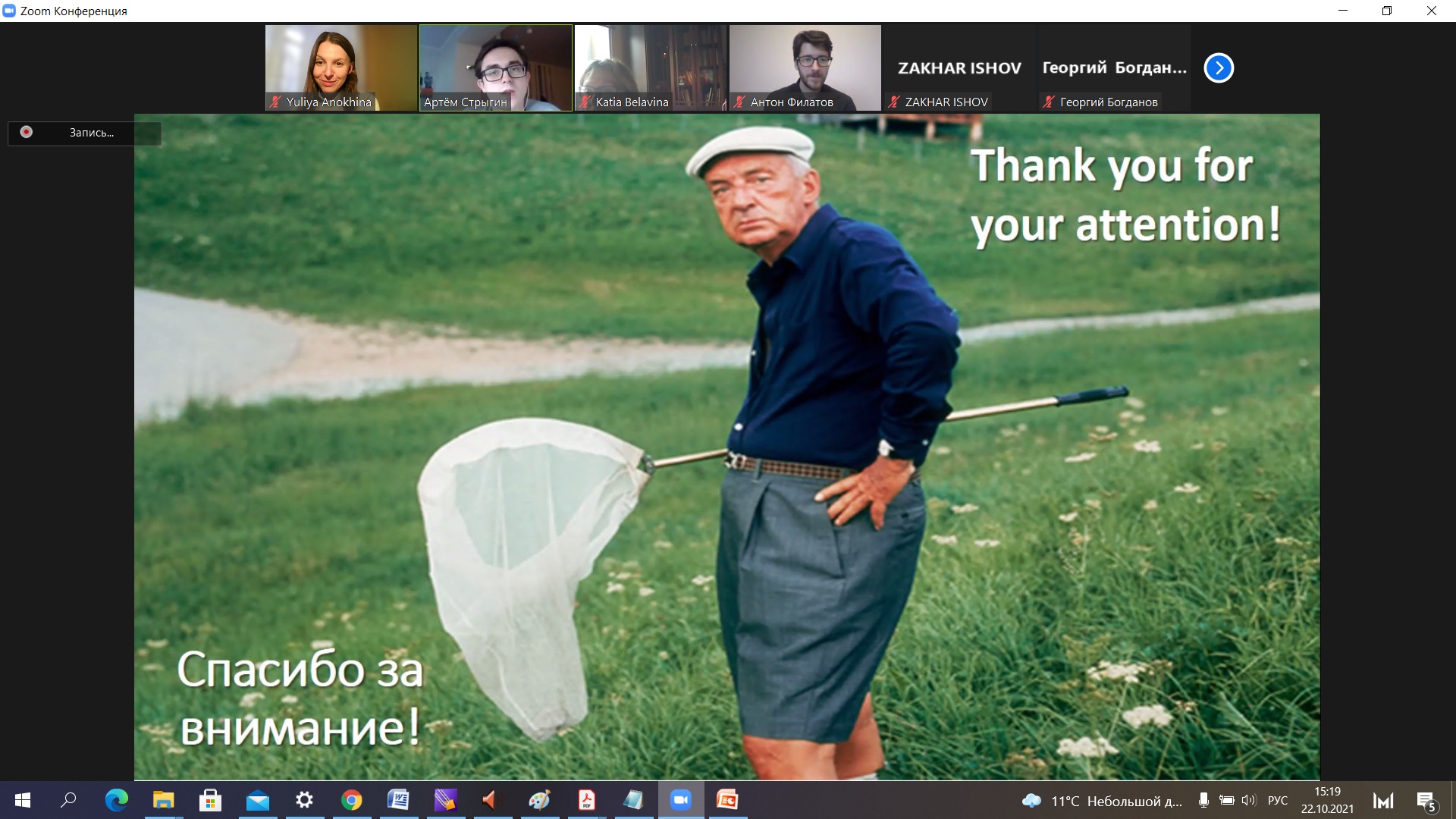This screenshot has width=1456, height=819.
Task: Select the ZAKHAR ISHOV participant tile
Action: pos(959,68)
